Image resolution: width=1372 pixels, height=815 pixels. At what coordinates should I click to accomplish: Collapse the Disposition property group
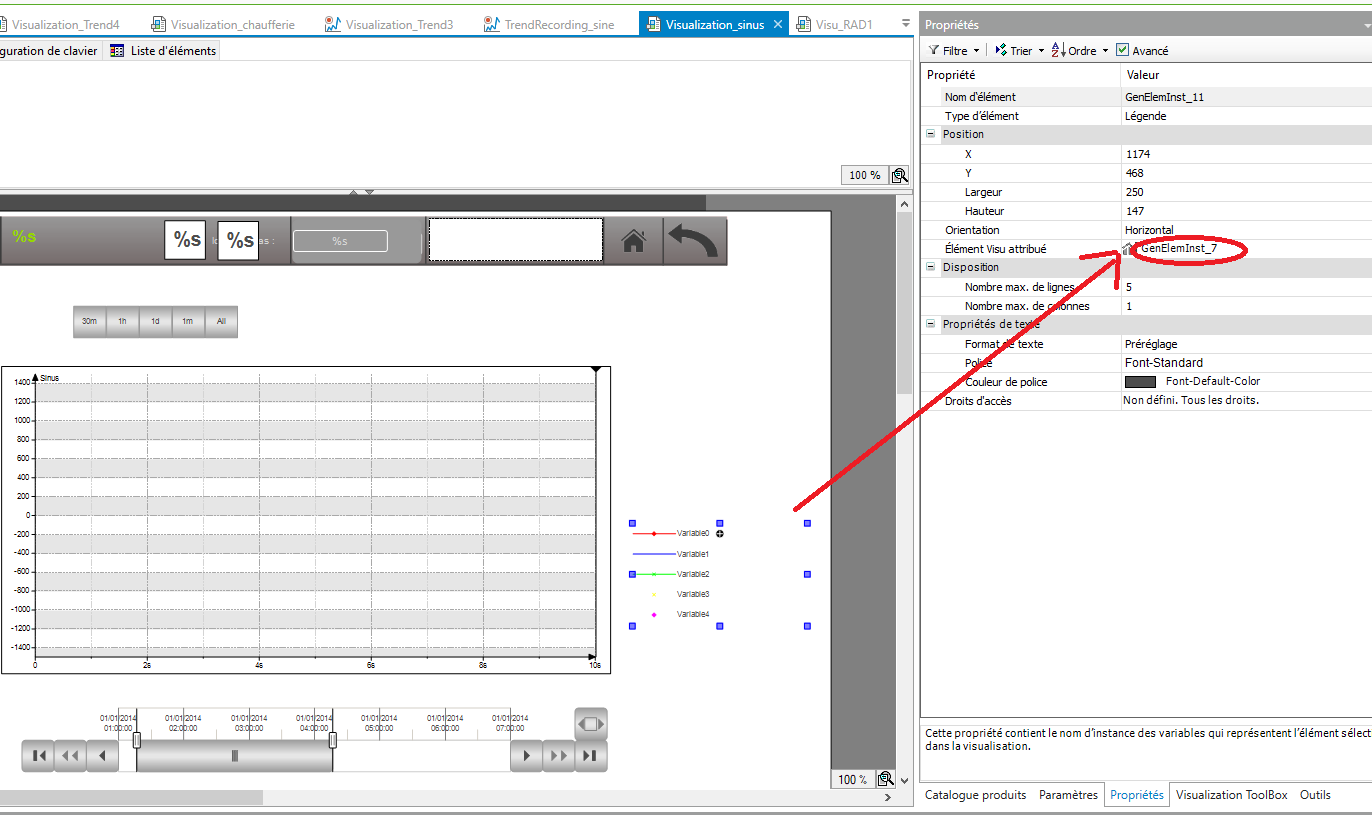tap(931, 268)
